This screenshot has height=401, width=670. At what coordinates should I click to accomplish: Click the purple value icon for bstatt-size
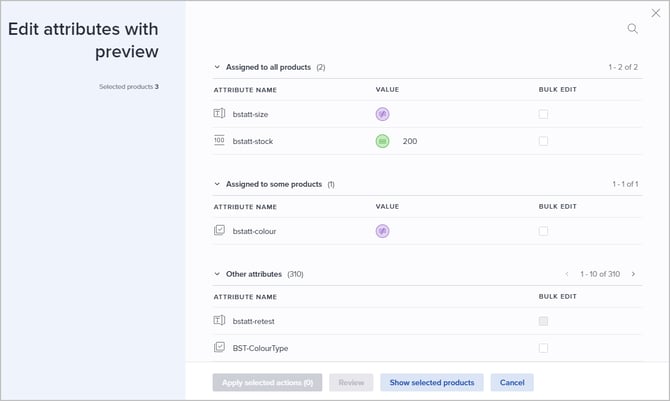click(x=382, y=114)
